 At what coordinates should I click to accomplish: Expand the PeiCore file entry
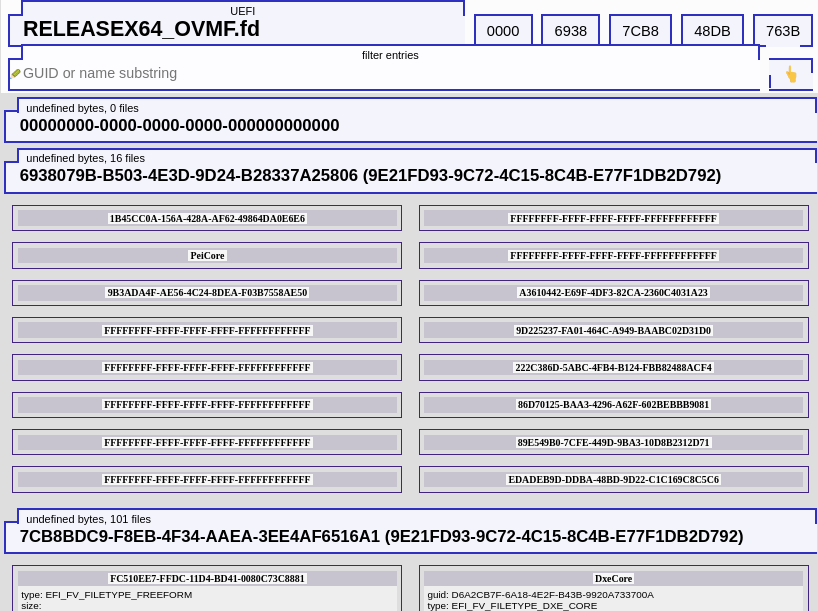[207, 255]
